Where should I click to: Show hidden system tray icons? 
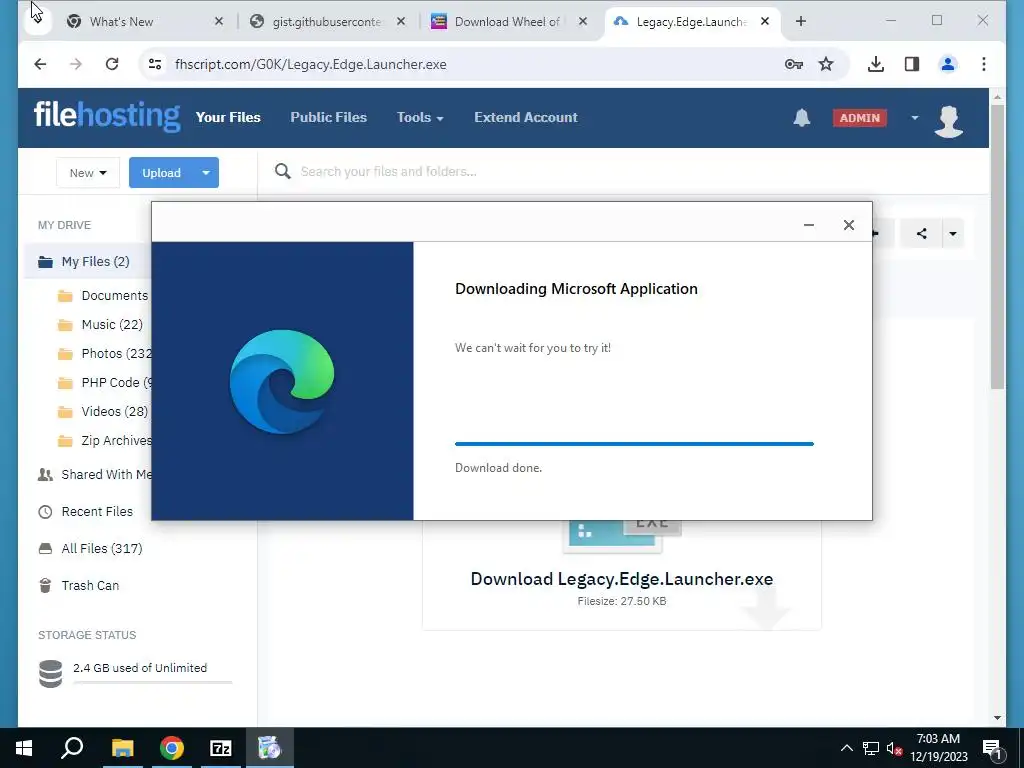[846, 748]
